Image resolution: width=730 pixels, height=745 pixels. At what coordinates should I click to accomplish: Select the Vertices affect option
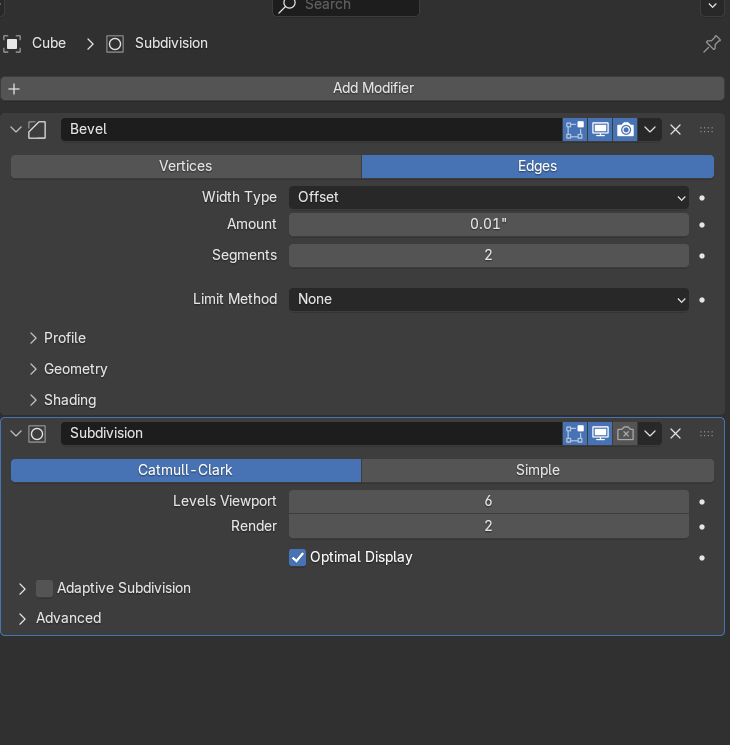point(186,166)
